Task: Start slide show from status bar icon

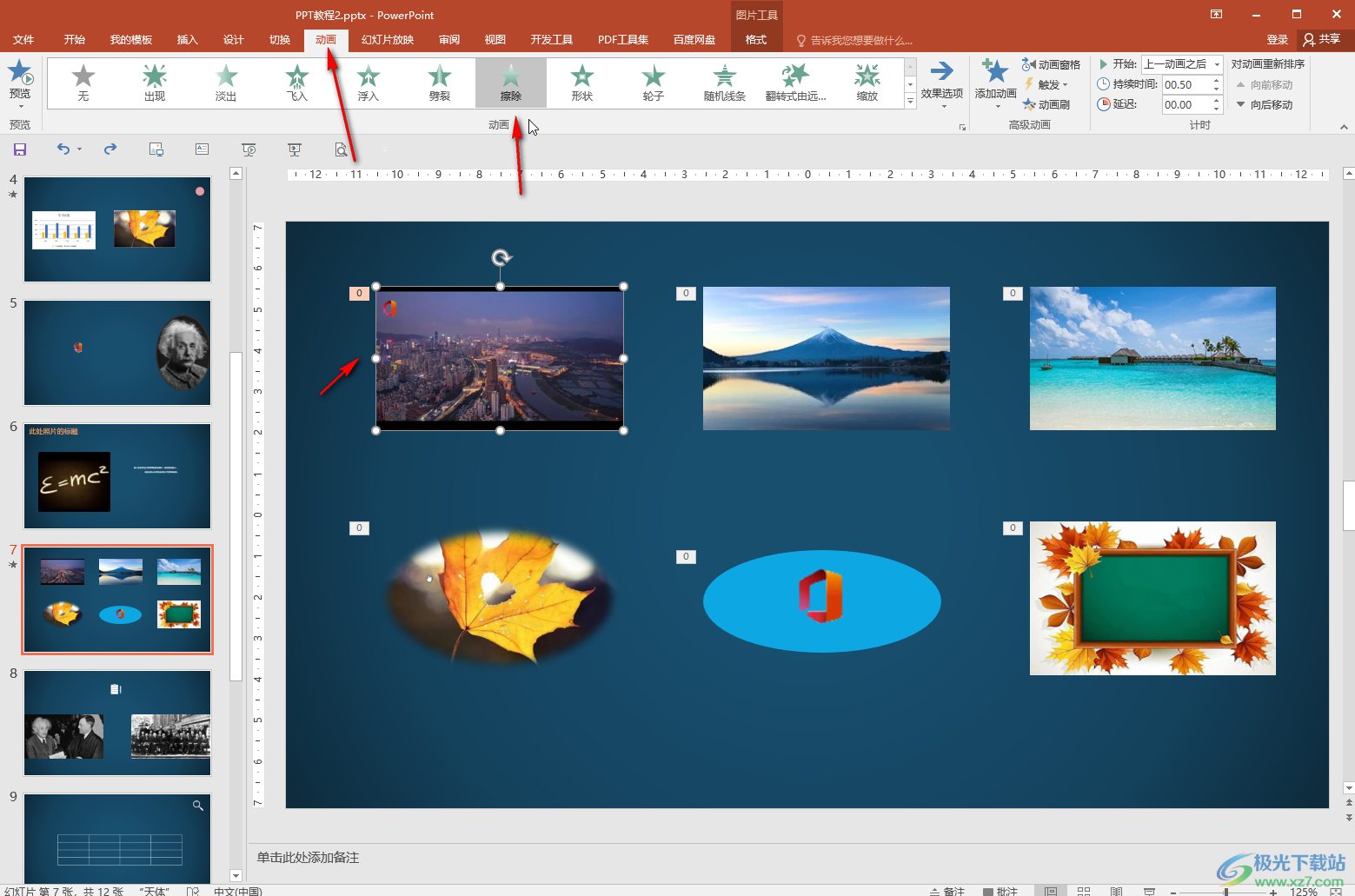Action: click(1149, 891)
